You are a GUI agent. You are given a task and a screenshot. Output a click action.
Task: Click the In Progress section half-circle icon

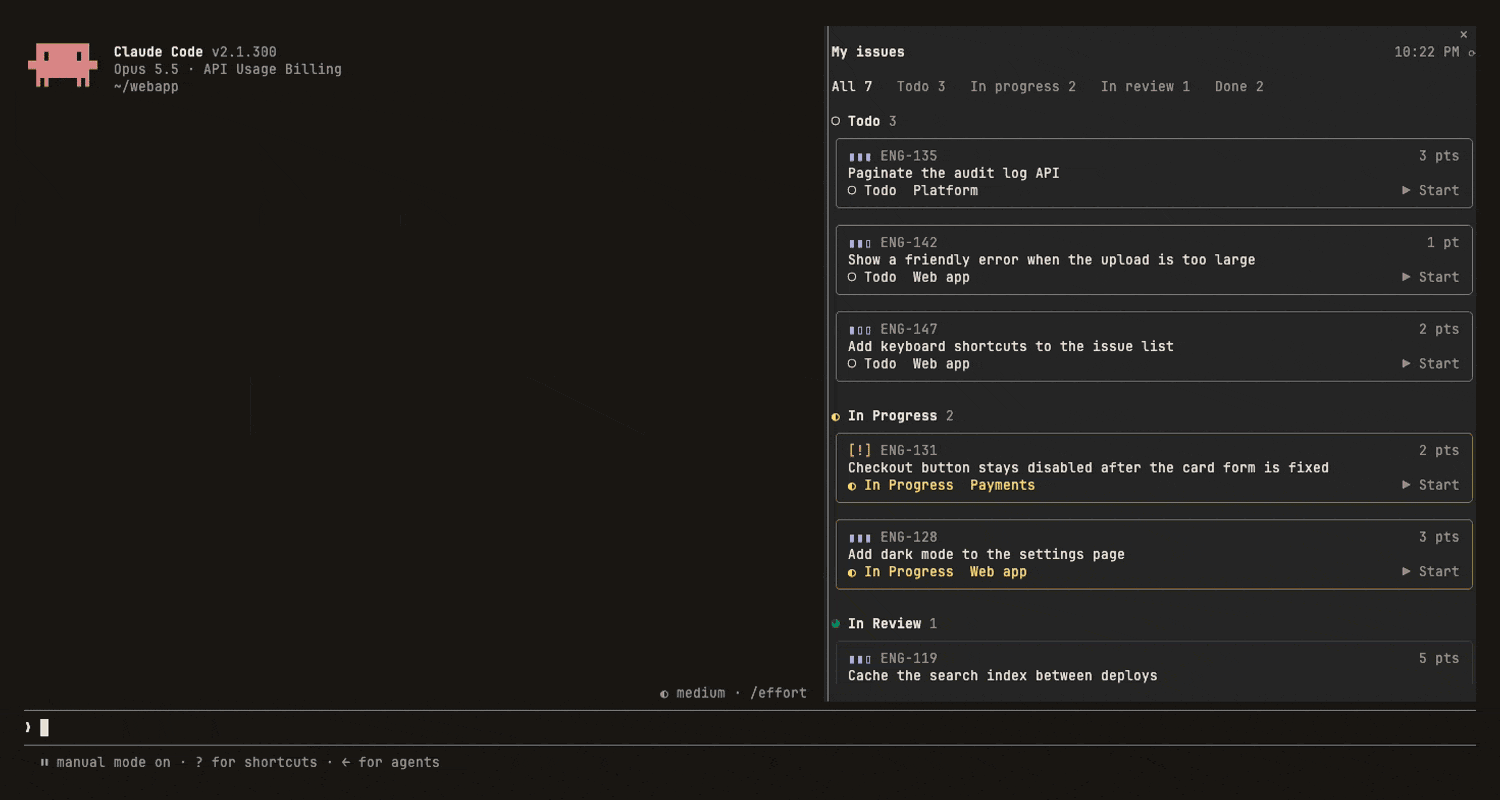coord(836,417)
